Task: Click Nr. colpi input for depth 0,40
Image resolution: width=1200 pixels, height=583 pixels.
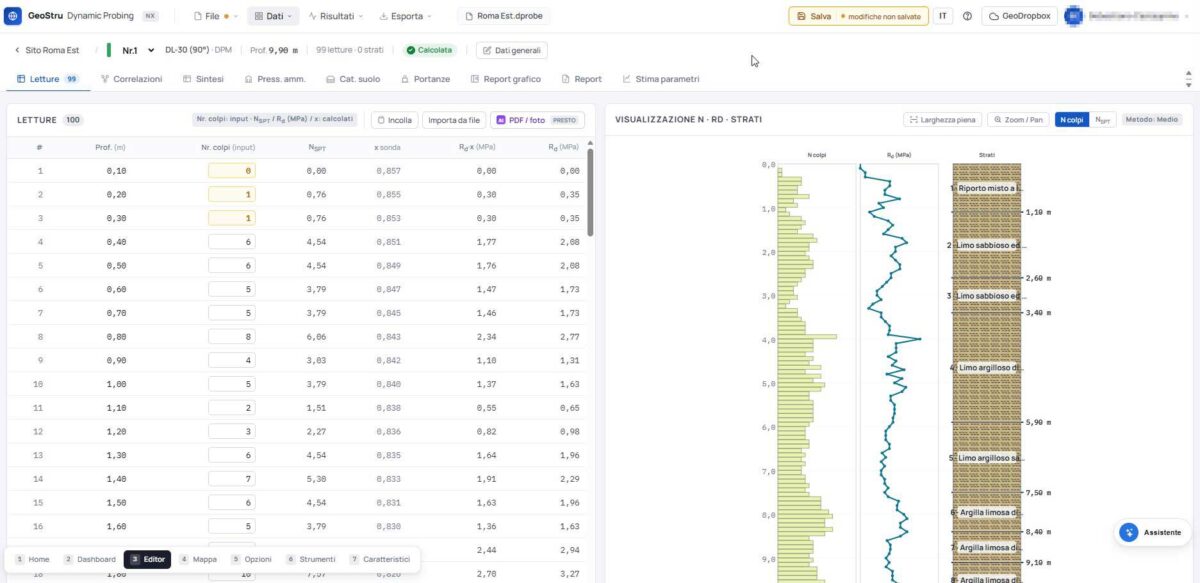Action: click(x=231, y=242)
